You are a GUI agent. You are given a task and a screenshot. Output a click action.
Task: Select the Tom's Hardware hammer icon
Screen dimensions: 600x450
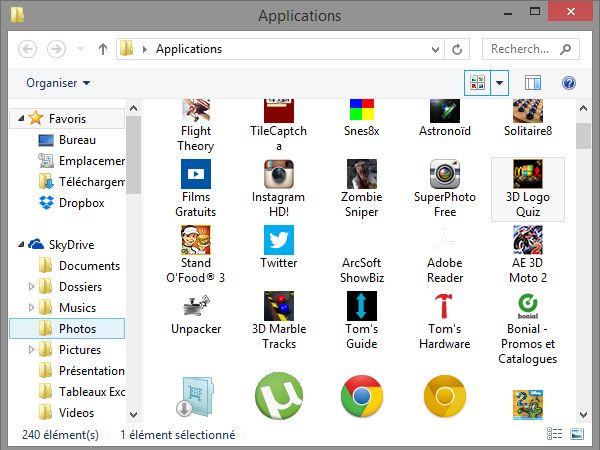coord(445,306)
